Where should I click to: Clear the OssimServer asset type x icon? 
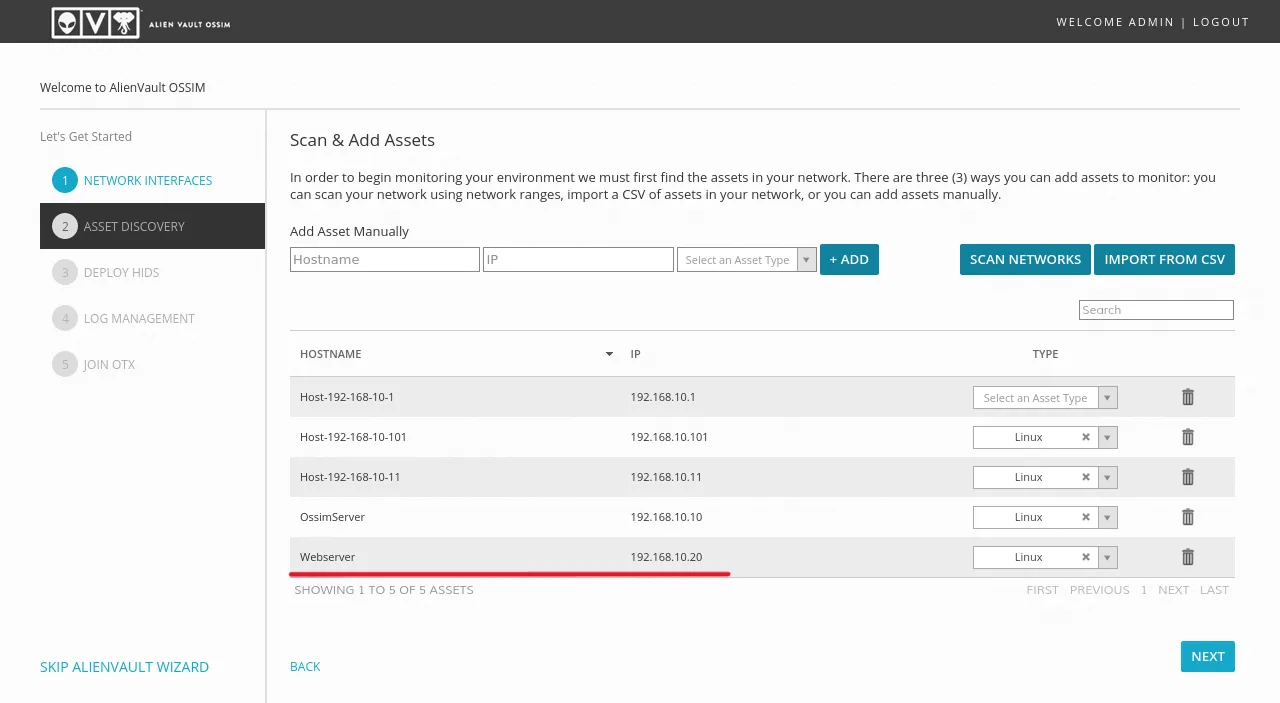point(1085,517)
